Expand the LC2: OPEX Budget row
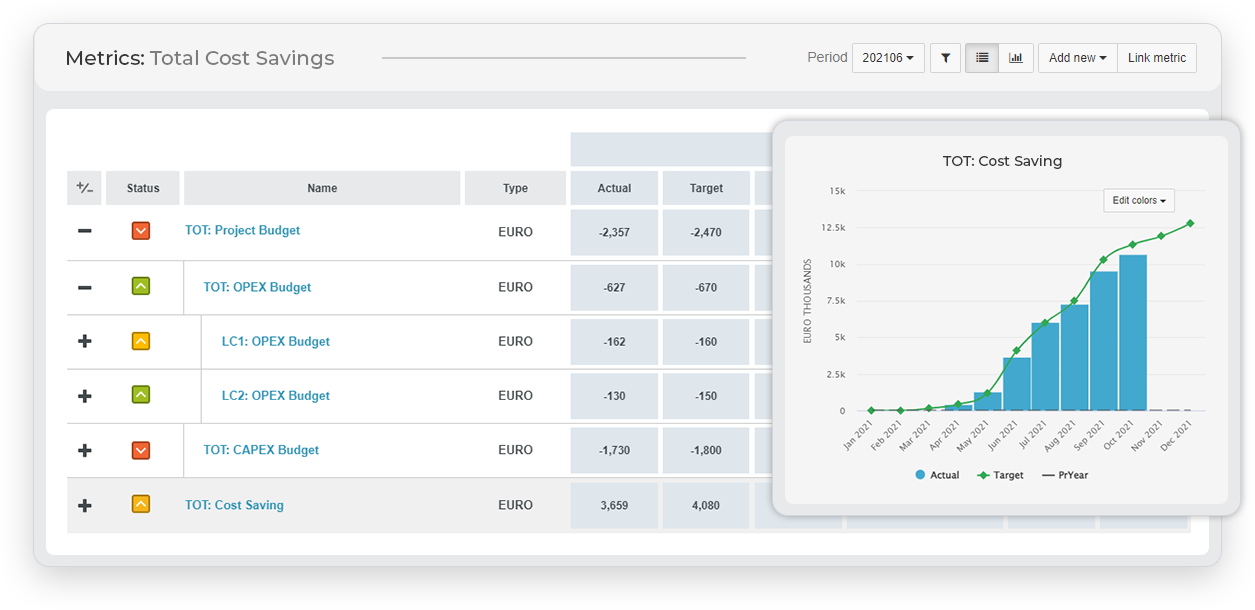 [85, 396]
